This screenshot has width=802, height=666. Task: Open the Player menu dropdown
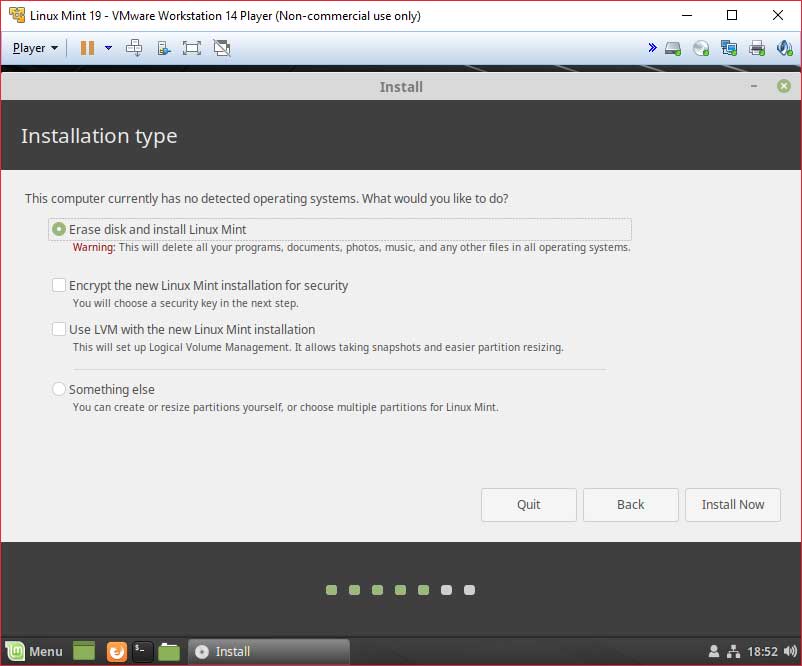pos(35,48)
